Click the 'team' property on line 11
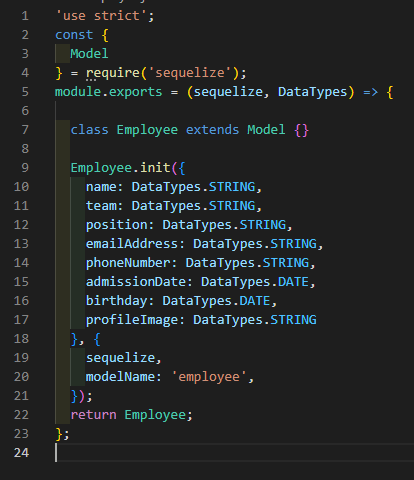 coord(101,206)
